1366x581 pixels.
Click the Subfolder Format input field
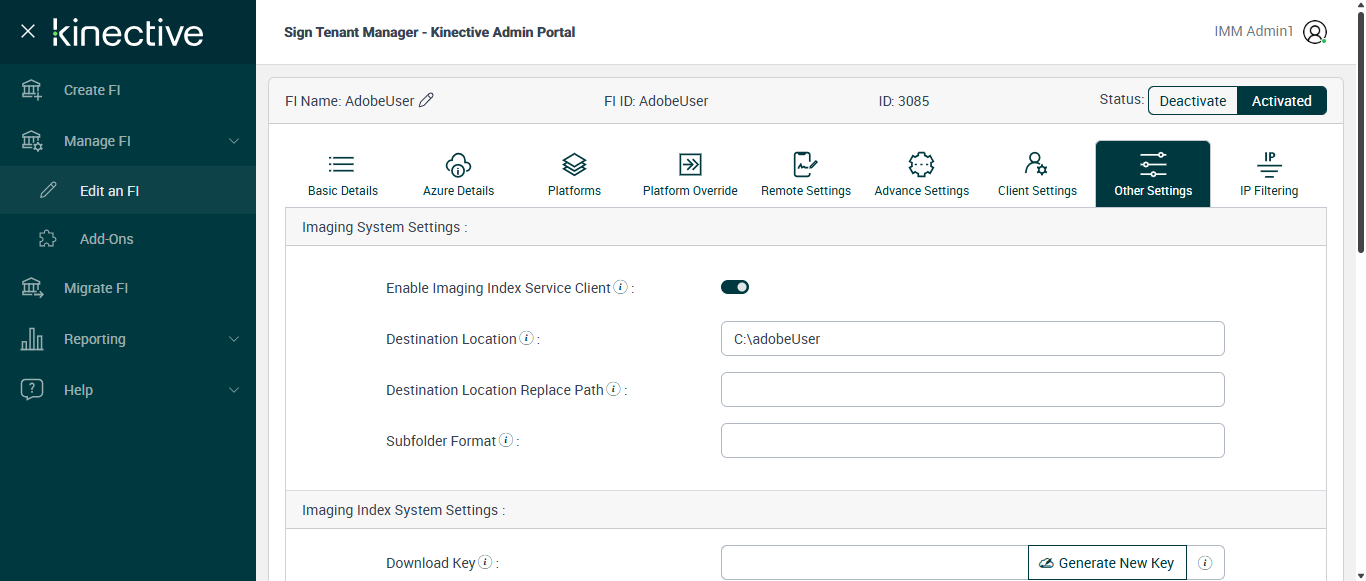[x=972, y=440]
